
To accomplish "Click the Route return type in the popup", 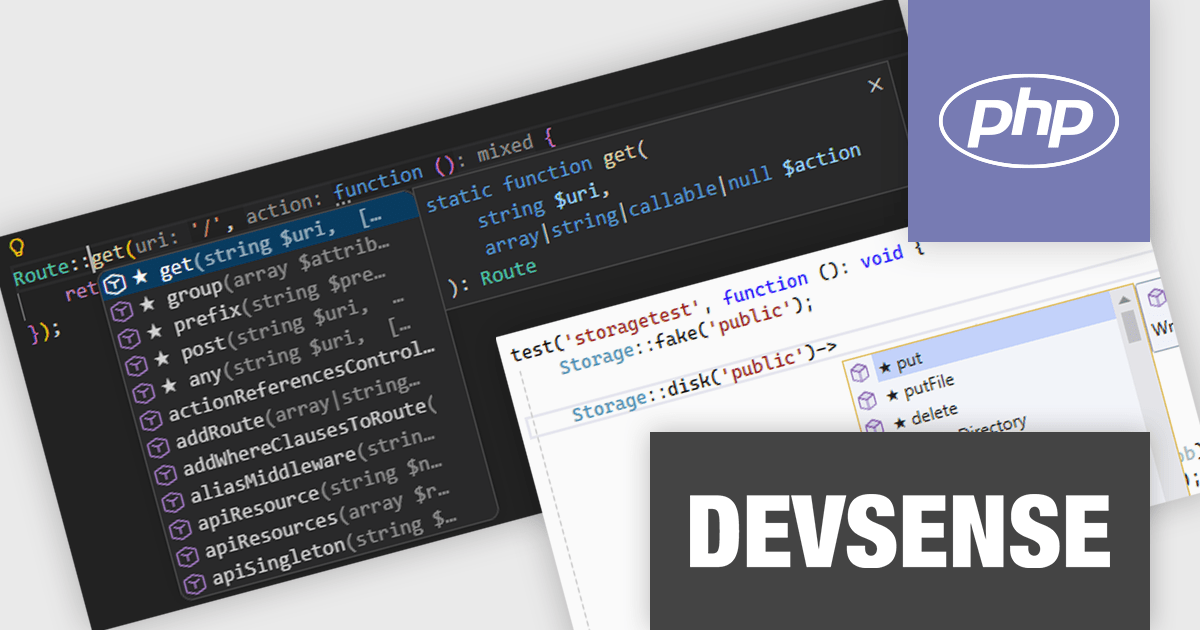I will pos(508,272).
